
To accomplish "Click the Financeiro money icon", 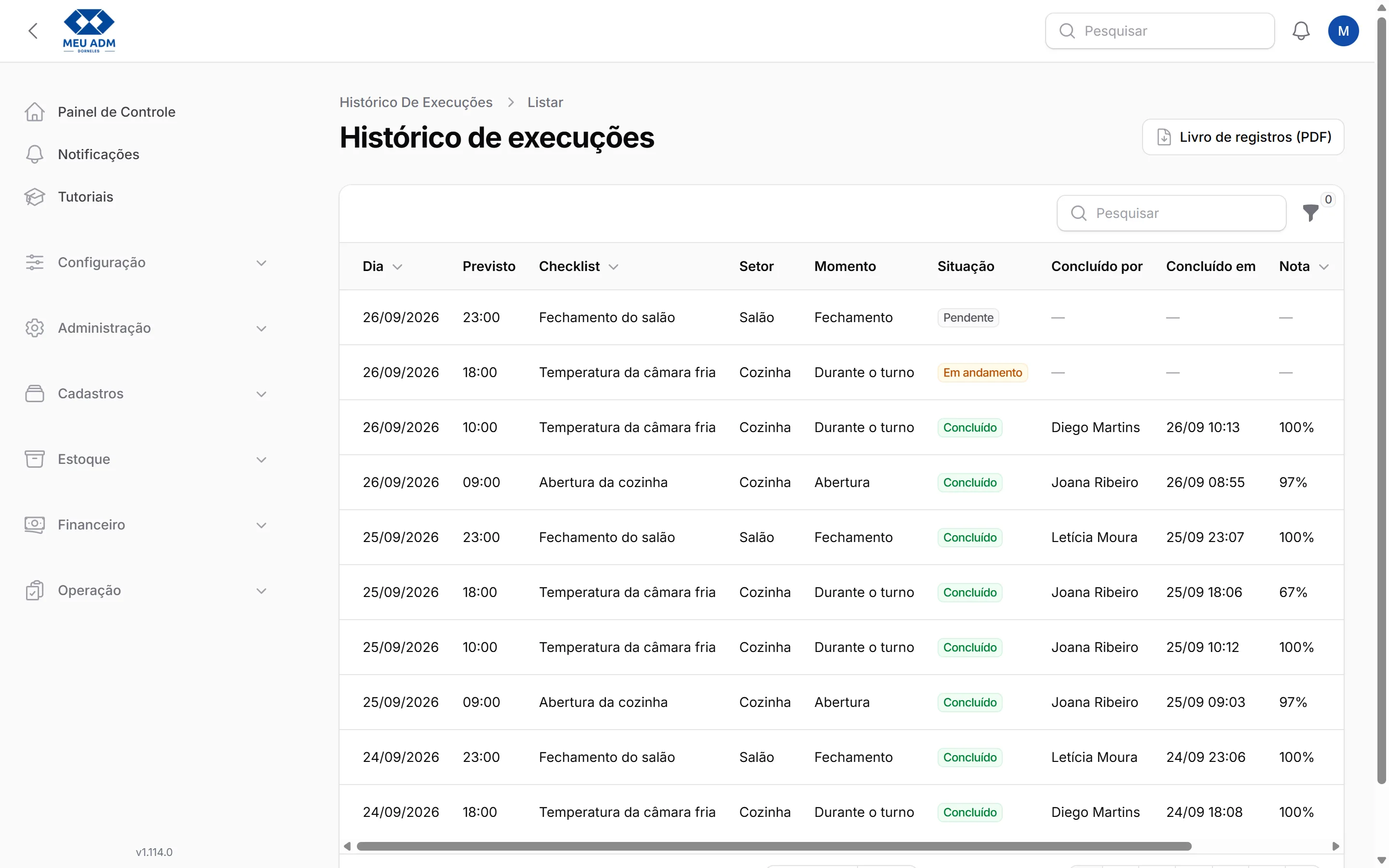I will tap(34, 525).
